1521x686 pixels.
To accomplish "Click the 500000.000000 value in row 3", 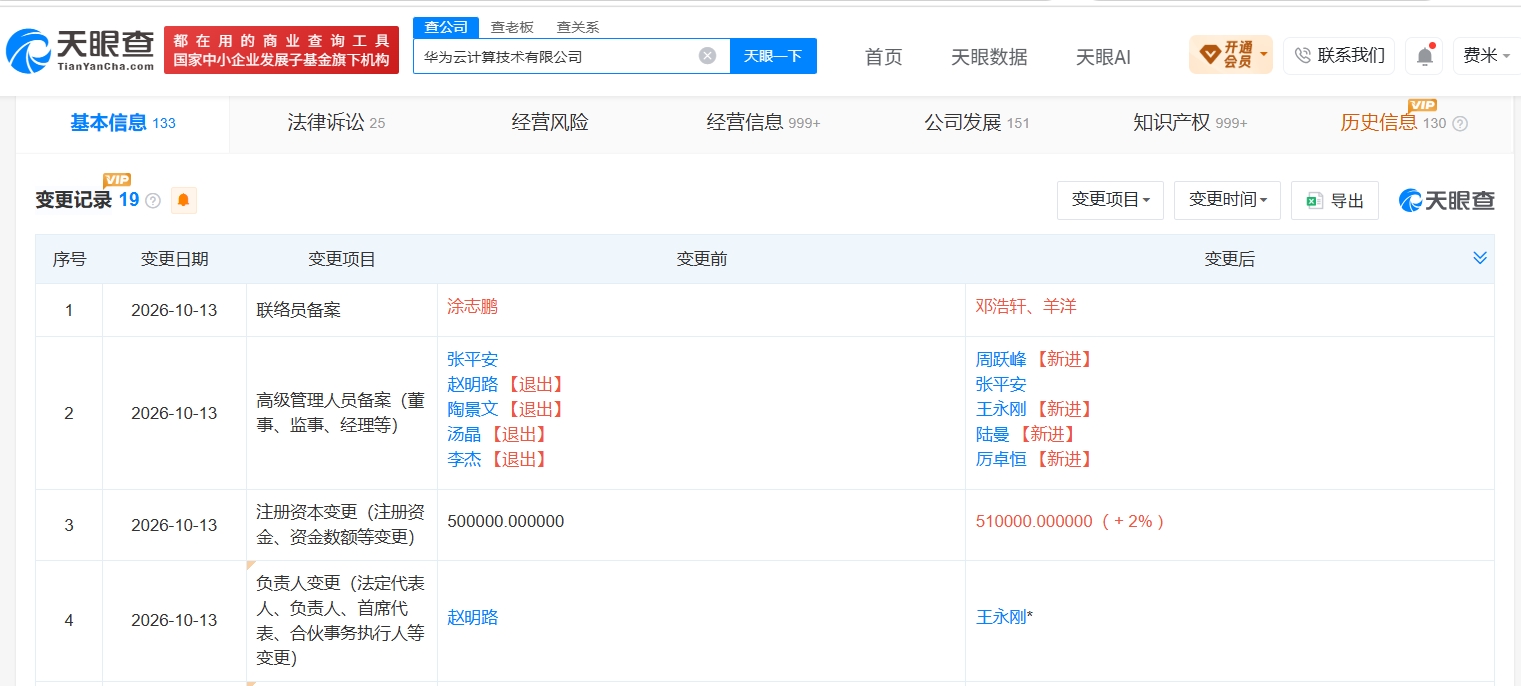I will (506, 521).
